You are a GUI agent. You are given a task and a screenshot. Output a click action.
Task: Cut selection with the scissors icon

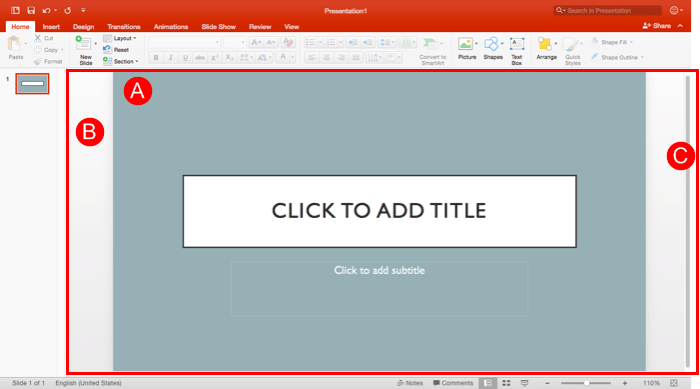38,38
